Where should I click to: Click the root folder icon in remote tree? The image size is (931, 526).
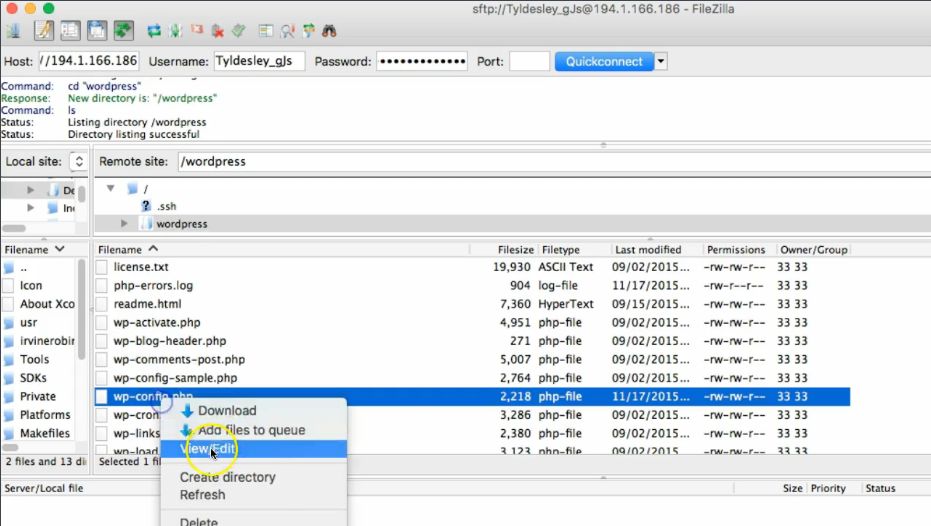(x=132, y=189)
